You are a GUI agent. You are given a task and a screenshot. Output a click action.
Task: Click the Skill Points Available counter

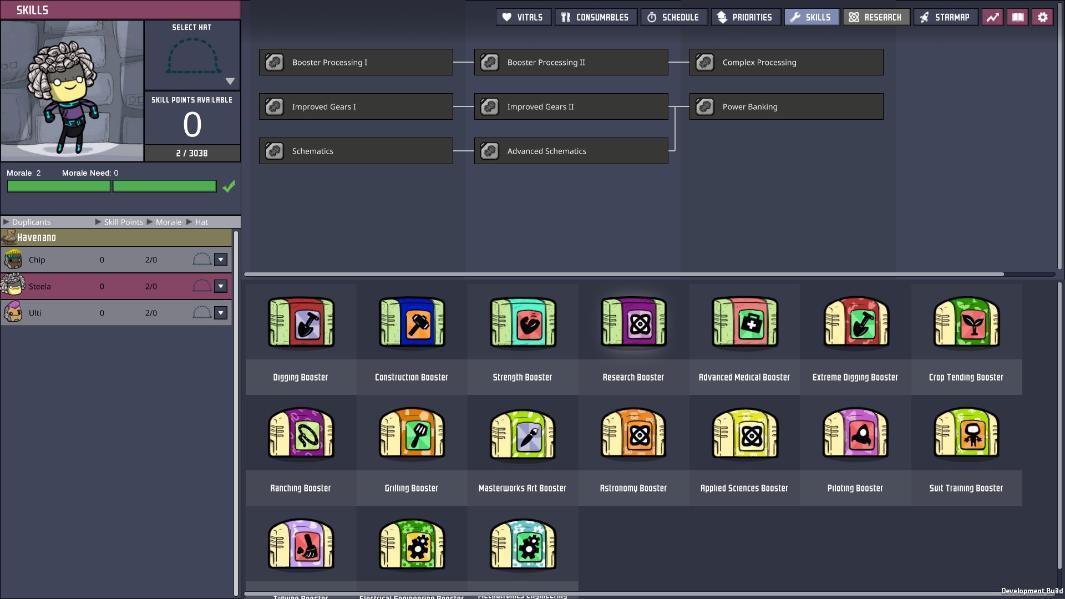coord(192,118)
